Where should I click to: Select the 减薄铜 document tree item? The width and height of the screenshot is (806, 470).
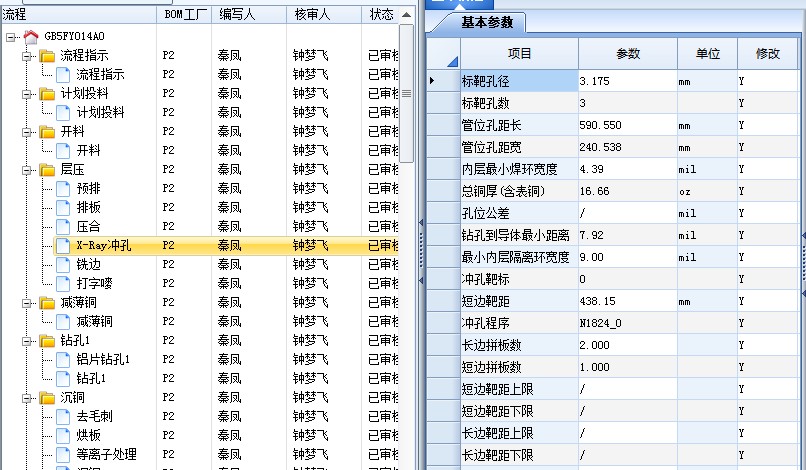click(95, 322)
